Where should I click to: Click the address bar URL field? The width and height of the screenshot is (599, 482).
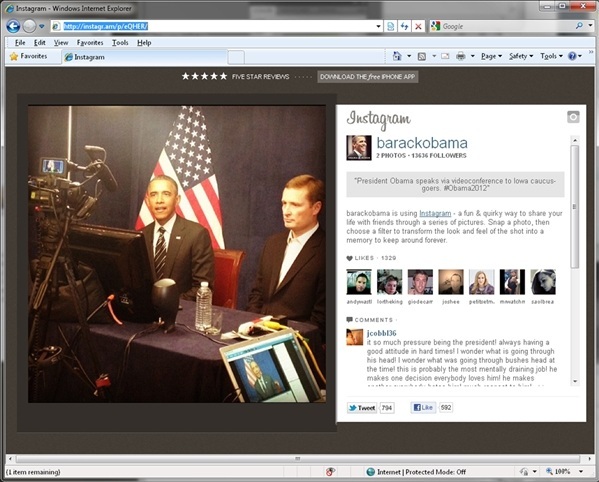point(218,26)
